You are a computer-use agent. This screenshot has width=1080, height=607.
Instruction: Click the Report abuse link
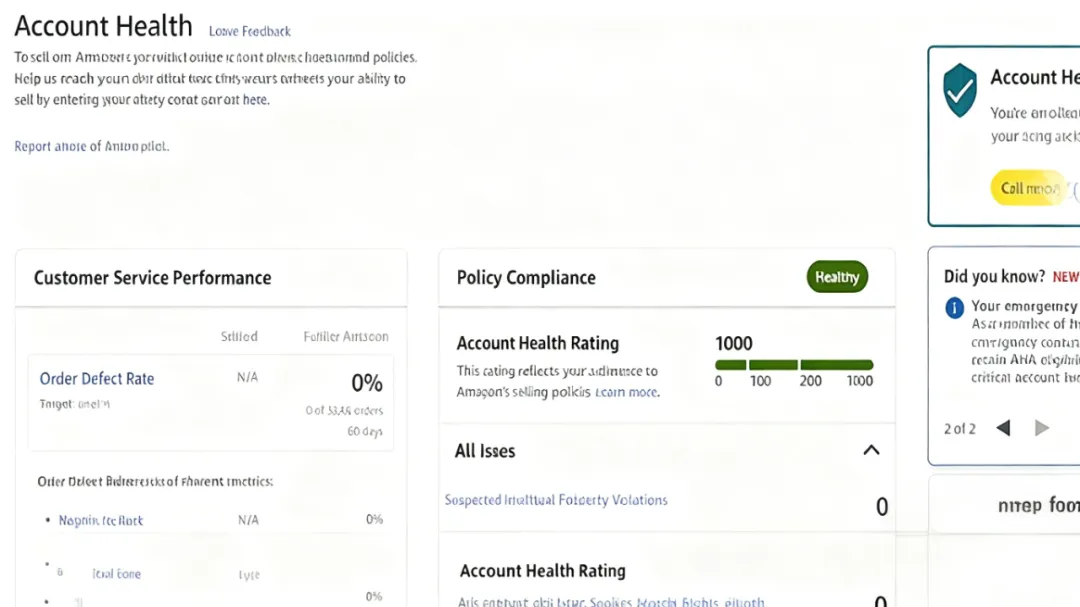(x=91, y=146)
